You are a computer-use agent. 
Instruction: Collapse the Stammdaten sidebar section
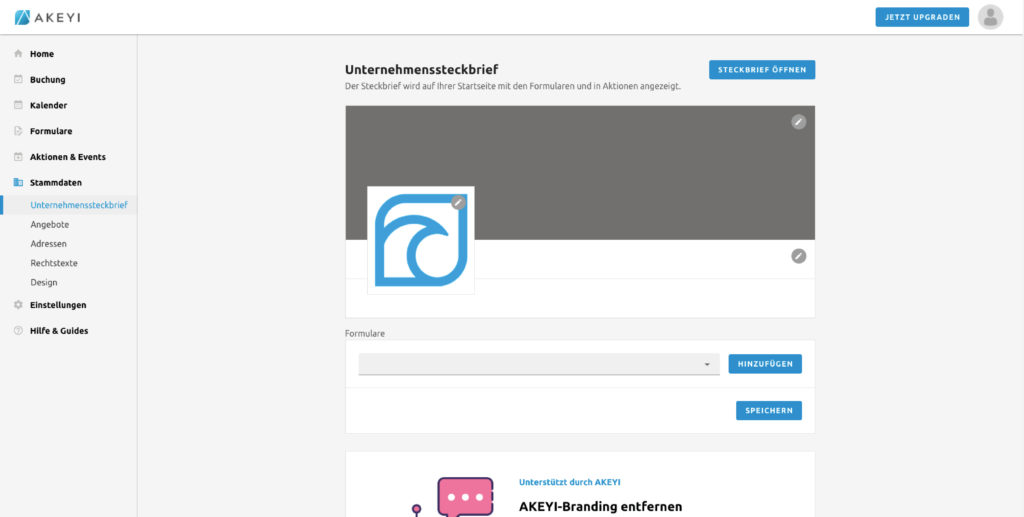click(x=55, y=183)
